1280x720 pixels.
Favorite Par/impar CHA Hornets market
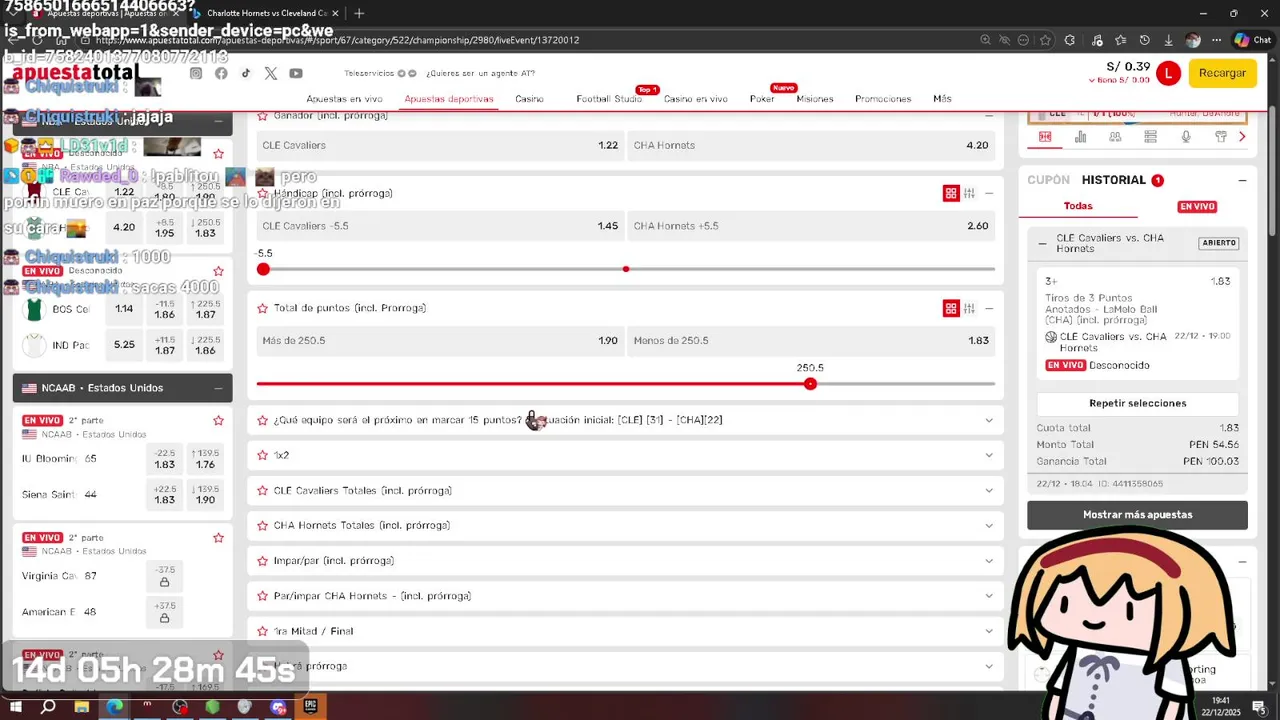point(263,596)
